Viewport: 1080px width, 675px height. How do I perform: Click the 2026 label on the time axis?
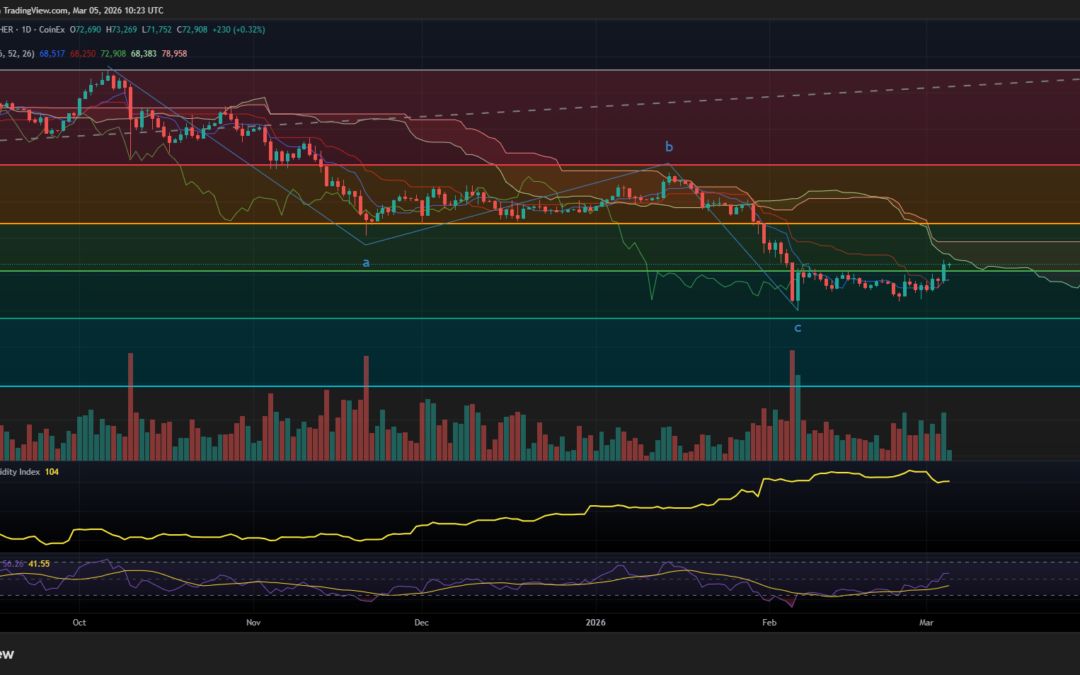point(596,622)
